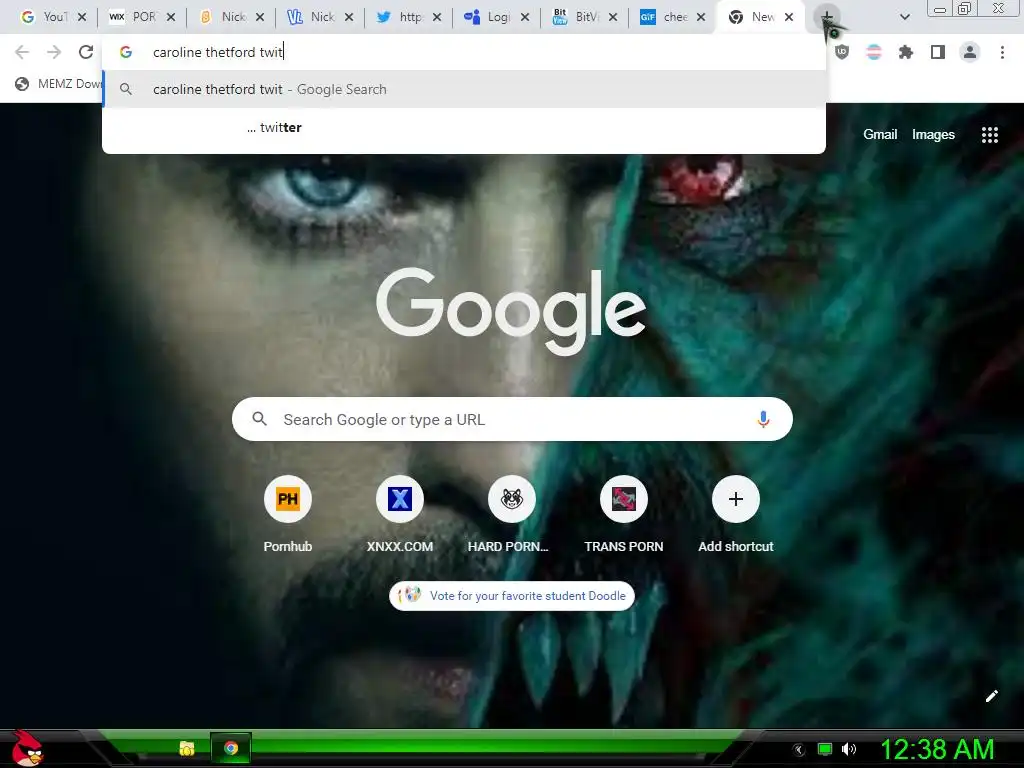
Task: Open the file explorer taskbar icon
Action: click(x=187, y=748)
